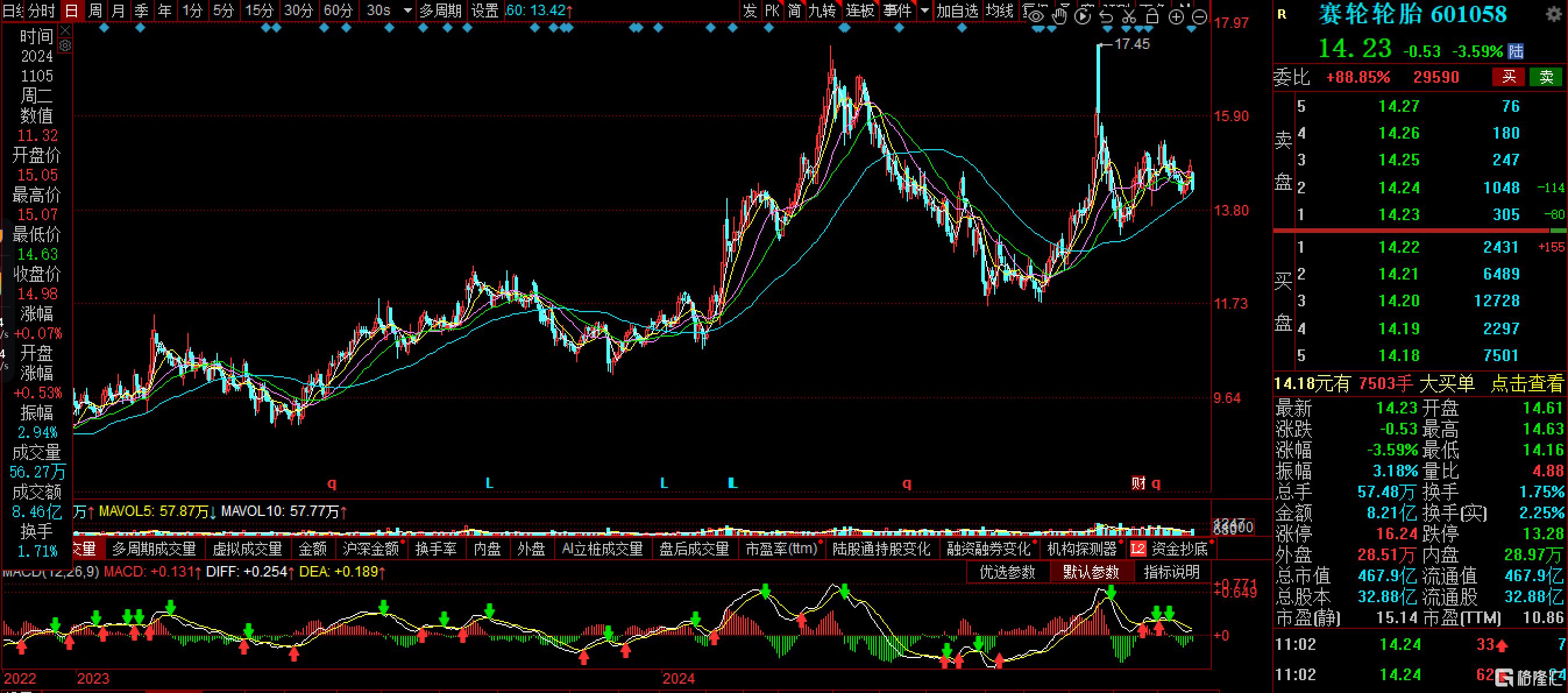Open the 多周期成交量 indicator tab
This screenshot has height=693, width=1568.
pyautogui.click(x=154, y=549)
